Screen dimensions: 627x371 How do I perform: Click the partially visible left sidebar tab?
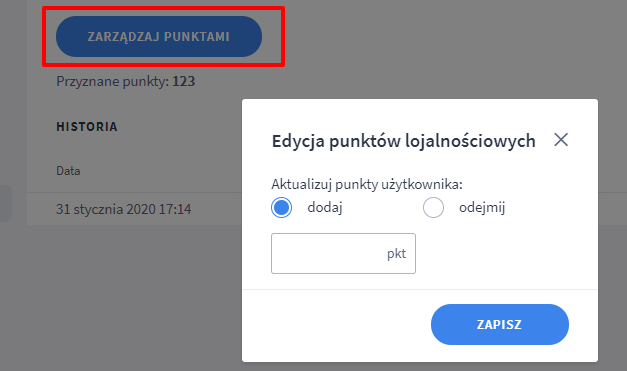pyautogui.click(x=6, y=203)
